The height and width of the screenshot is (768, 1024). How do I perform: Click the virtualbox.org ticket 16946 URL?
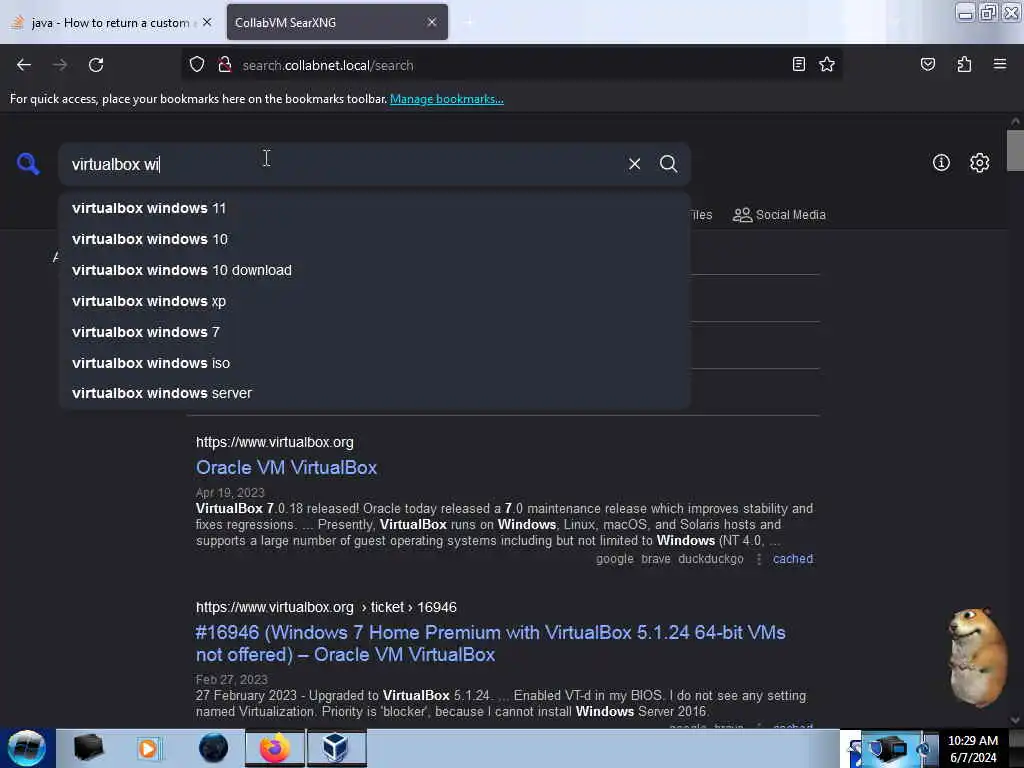pyautogui.click(x=326, y=607)
